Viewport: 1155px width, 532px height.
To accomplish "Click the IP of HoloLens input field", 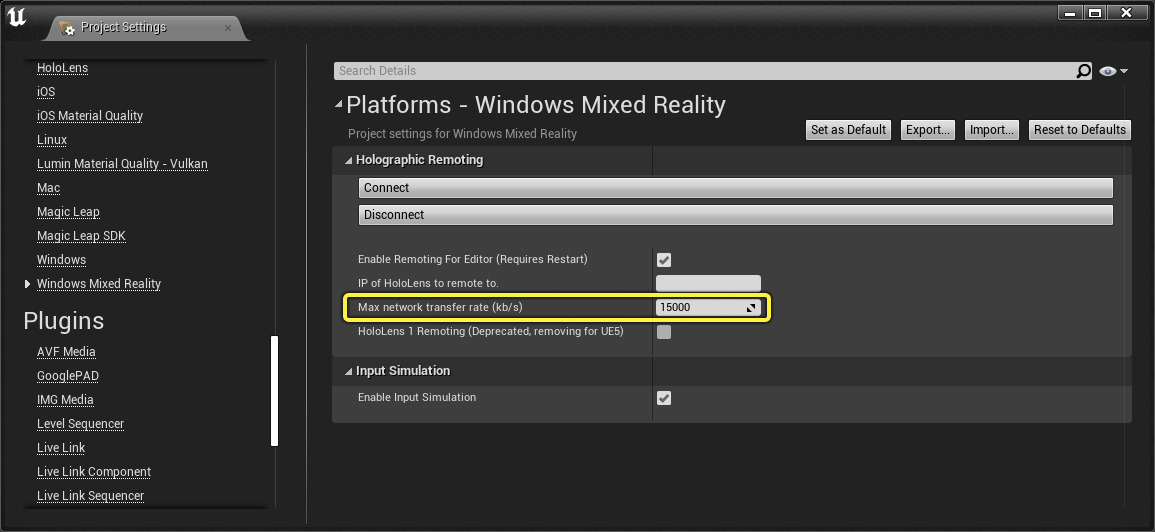I will click(x=708, y=284).
